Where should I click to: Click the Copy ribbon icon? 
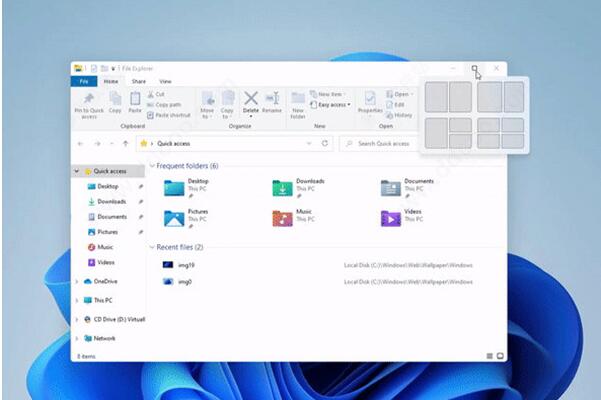pos(115,98)
